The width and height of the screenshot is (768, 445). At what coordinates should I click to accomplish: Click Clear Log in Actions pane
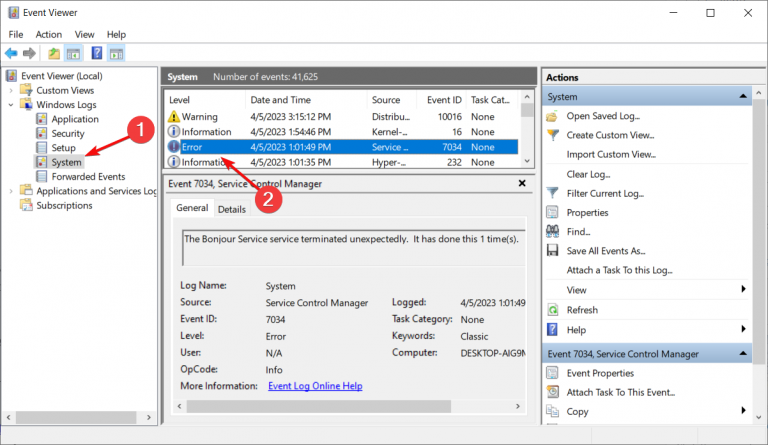pos(589,173)
